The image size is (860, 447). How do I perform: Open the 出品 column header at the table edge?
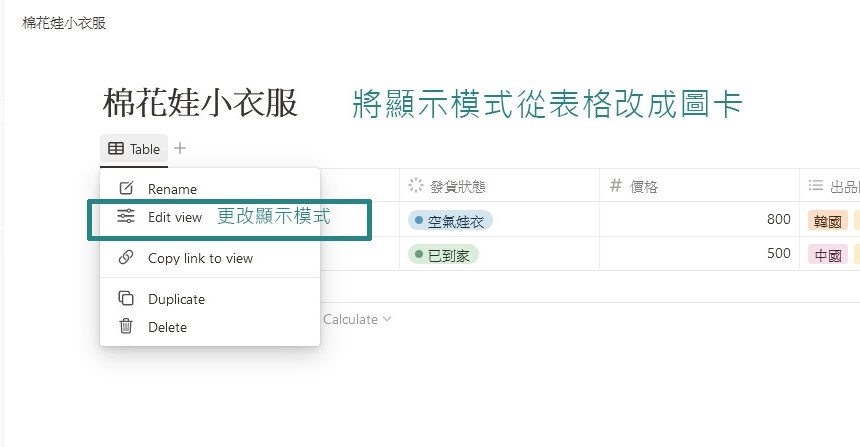[x=830, y=186]
